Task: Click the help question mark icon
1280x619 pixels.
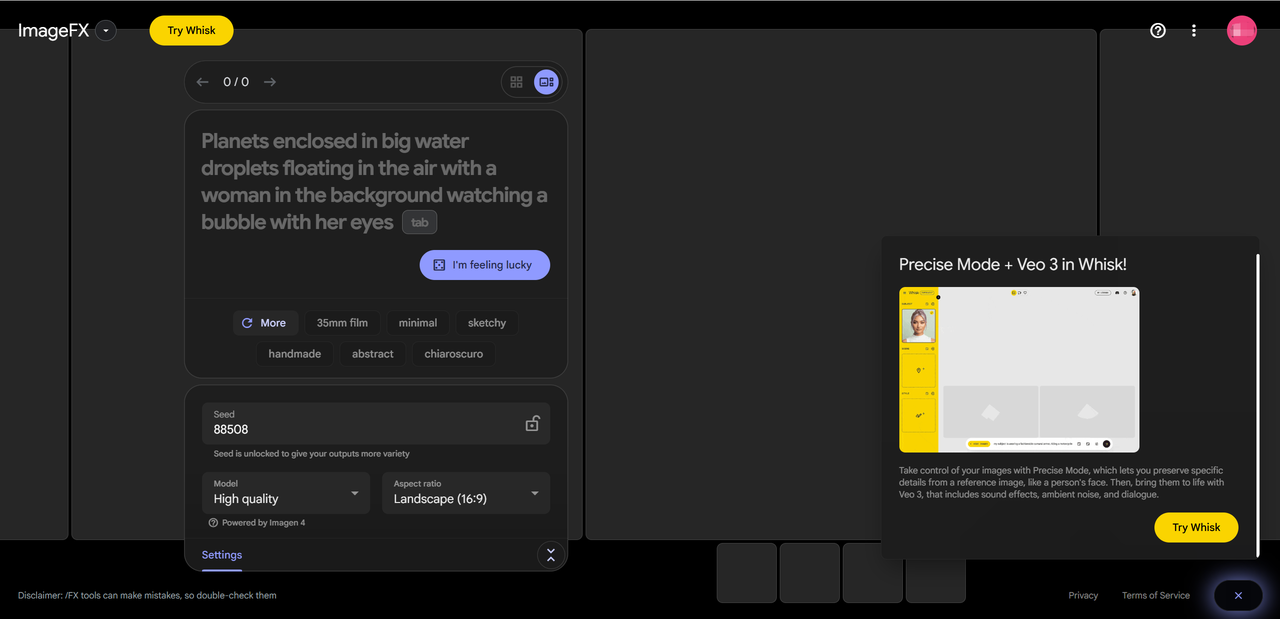Action: pos(1158,31)
